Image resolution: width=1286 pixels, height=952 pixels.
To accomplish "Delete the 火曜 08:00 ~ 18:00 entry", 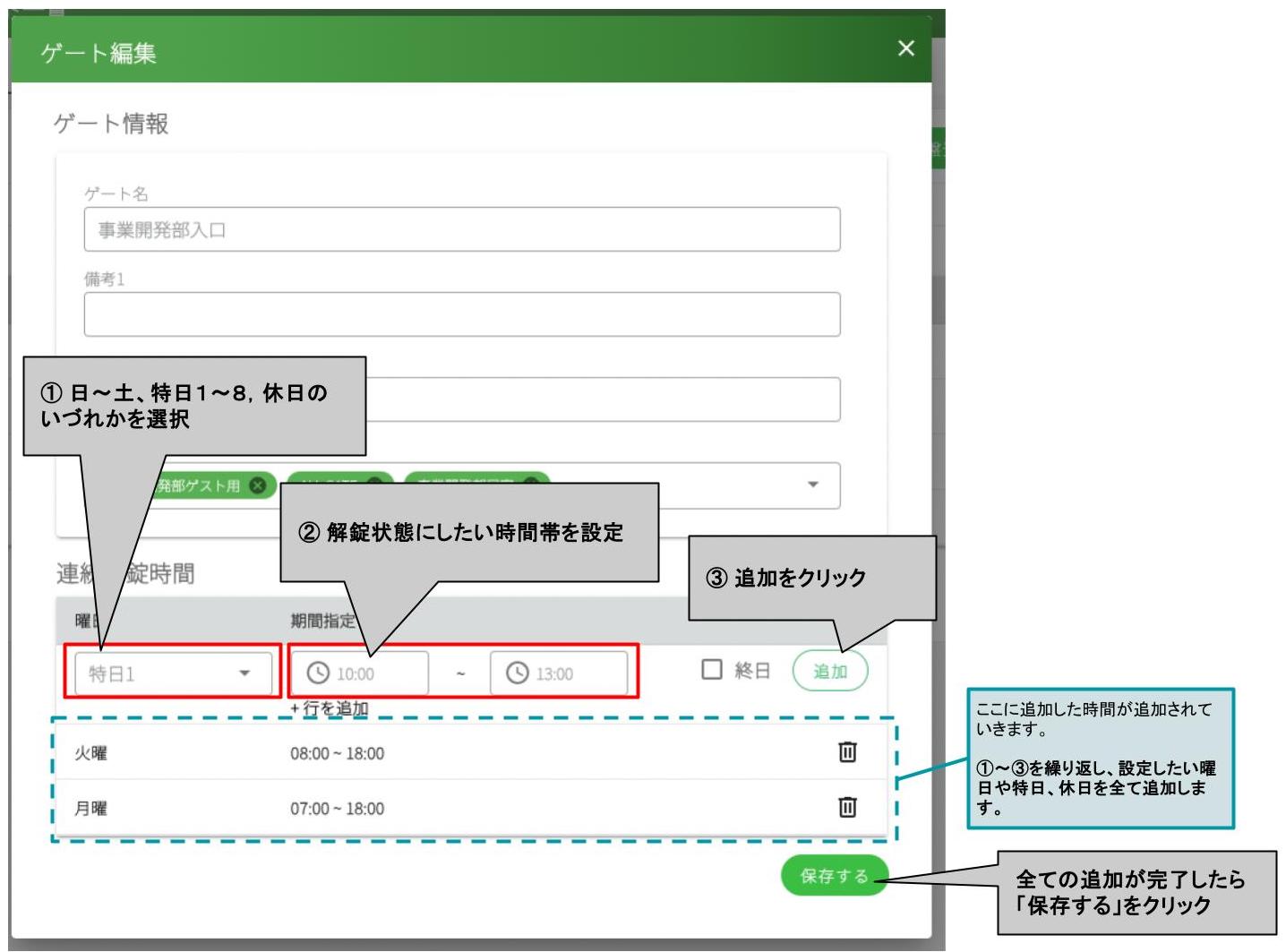I will [x=847, y=752].
